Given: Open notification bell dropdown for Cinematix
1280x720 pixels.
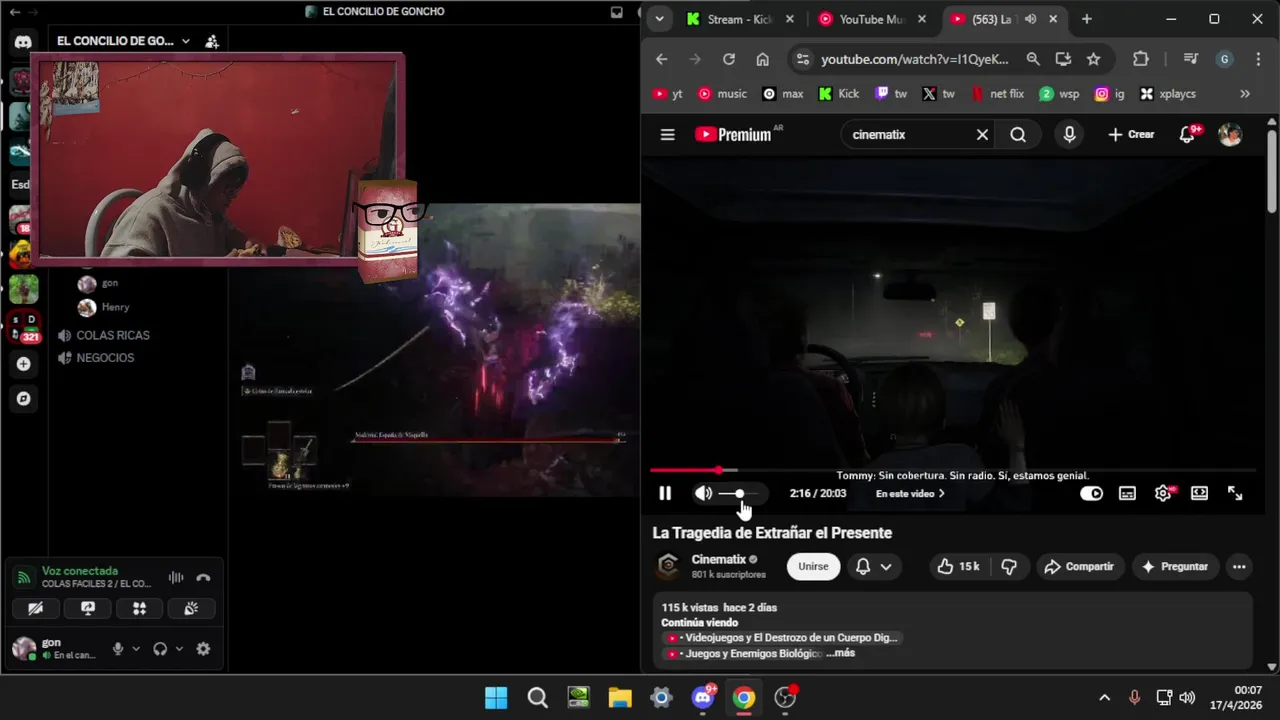Looking at the screenshot, I should 874,566.
